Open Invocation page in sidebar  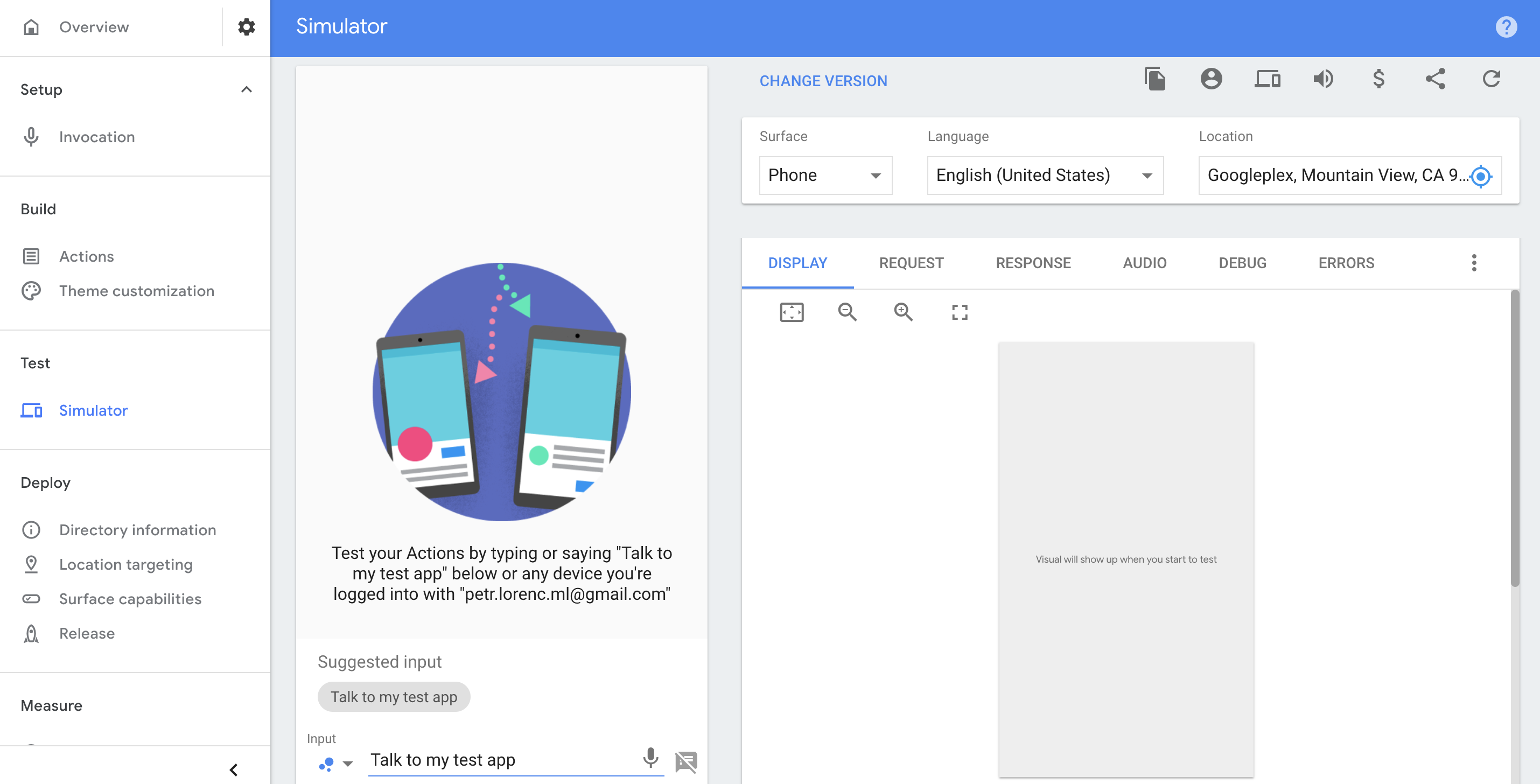click(x=97, y=137)
